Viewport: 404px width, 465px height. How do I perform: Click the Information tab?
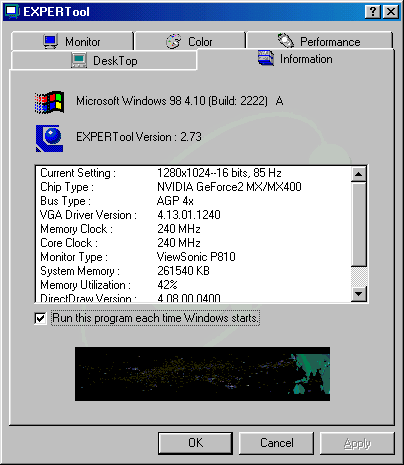click(295, 59)
